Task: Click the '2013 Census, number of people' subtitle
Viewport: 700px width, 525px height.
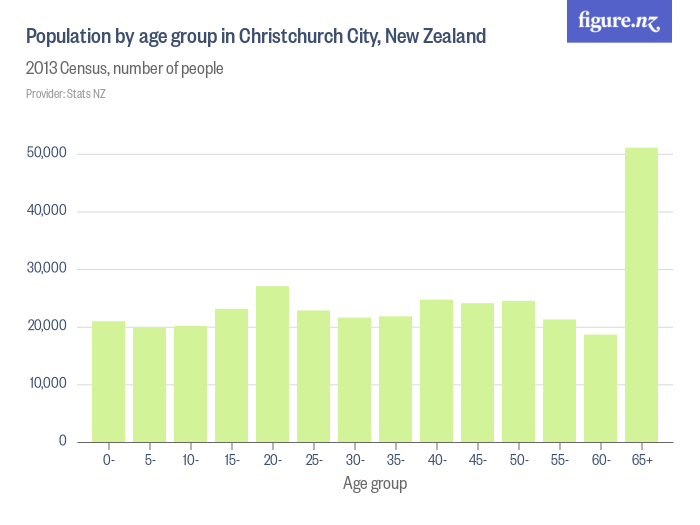Action: click(x=124, y=69)
